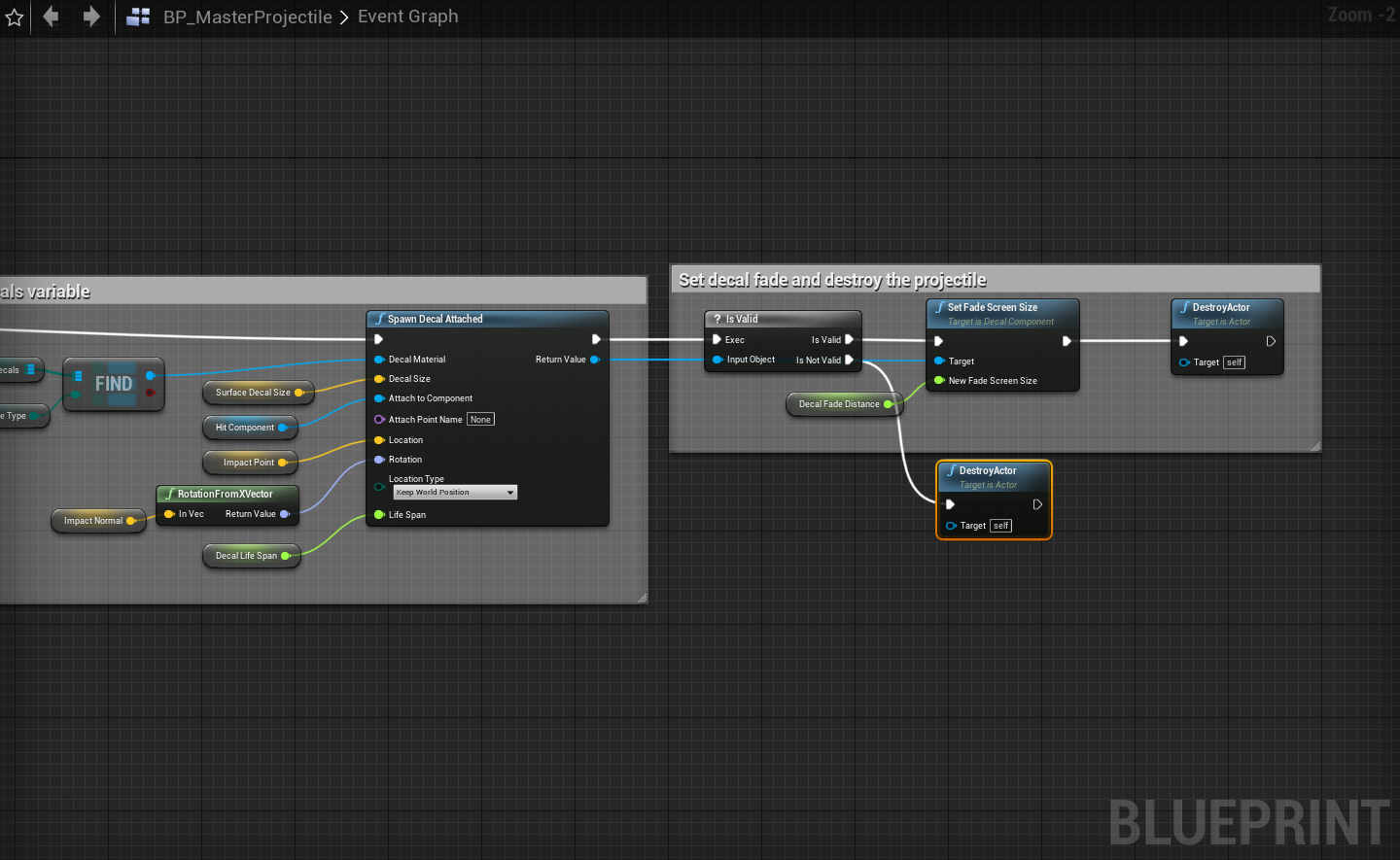The width and height of the screenshot is (1400, 860).
Task: Select the Set Fade Screen Size node
Action: [992, 308]
